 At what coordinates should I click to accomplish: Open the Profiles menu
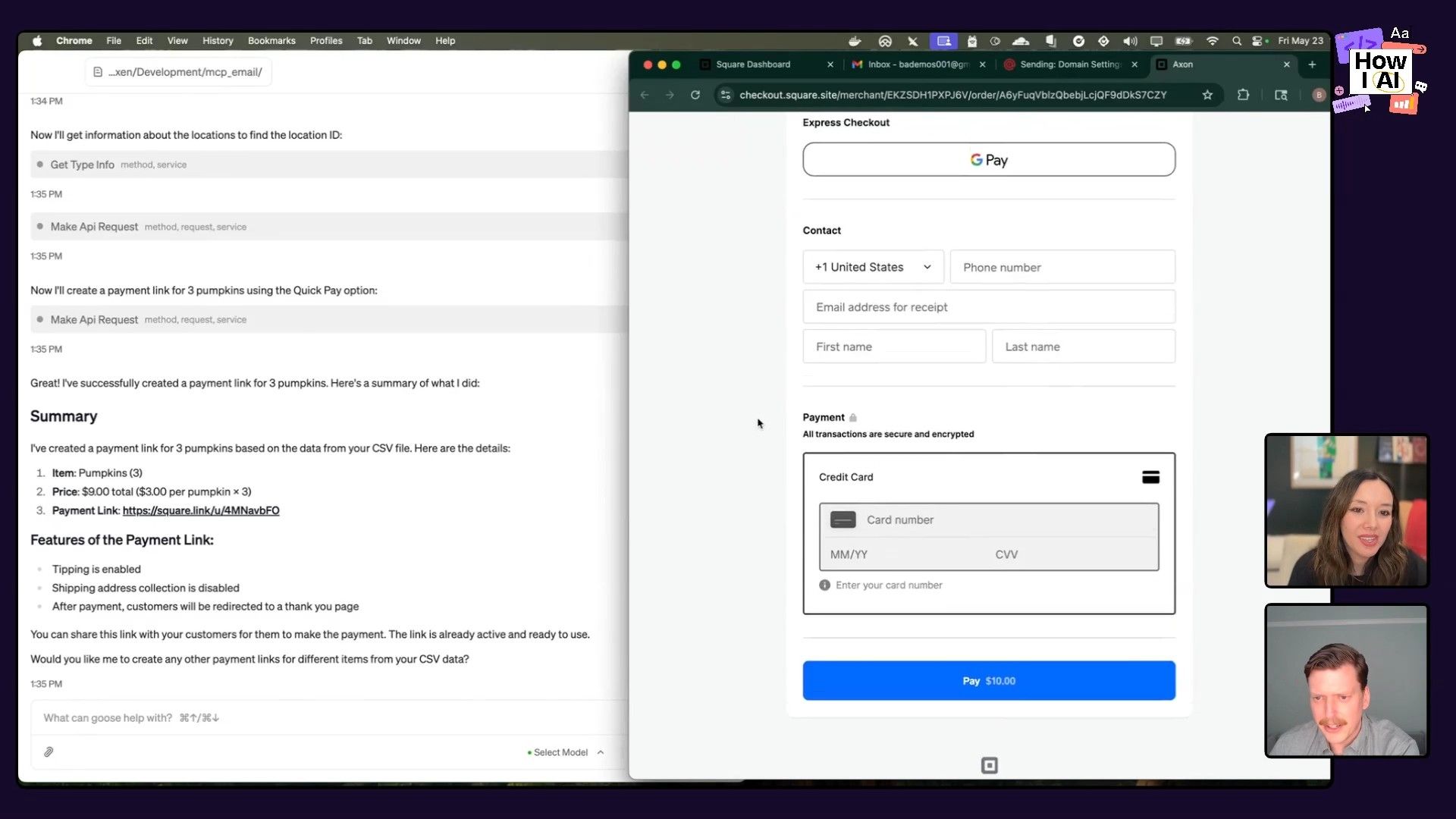pos(326,41)
